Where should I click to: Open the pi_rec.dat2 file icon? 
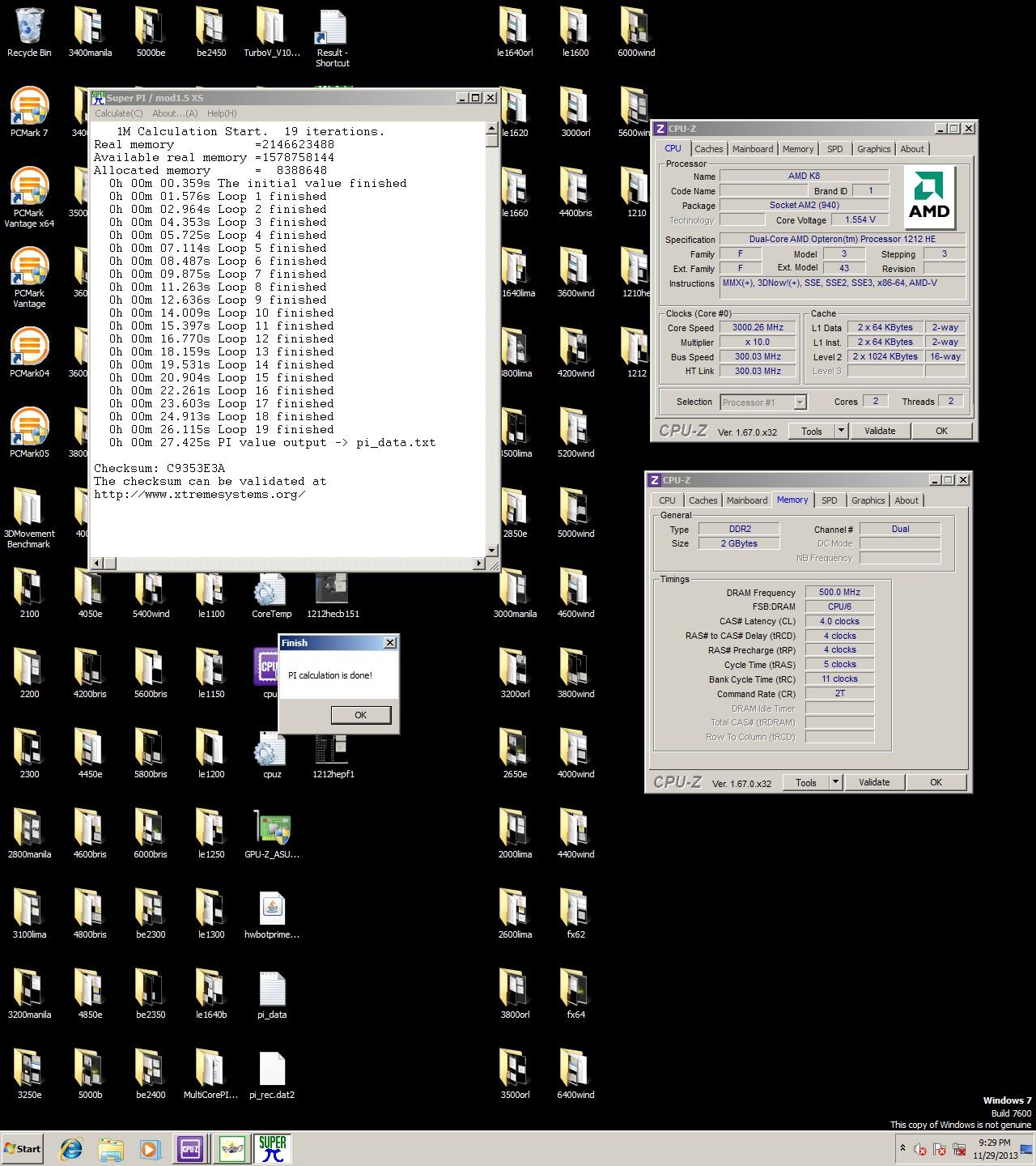point(272,1075)
